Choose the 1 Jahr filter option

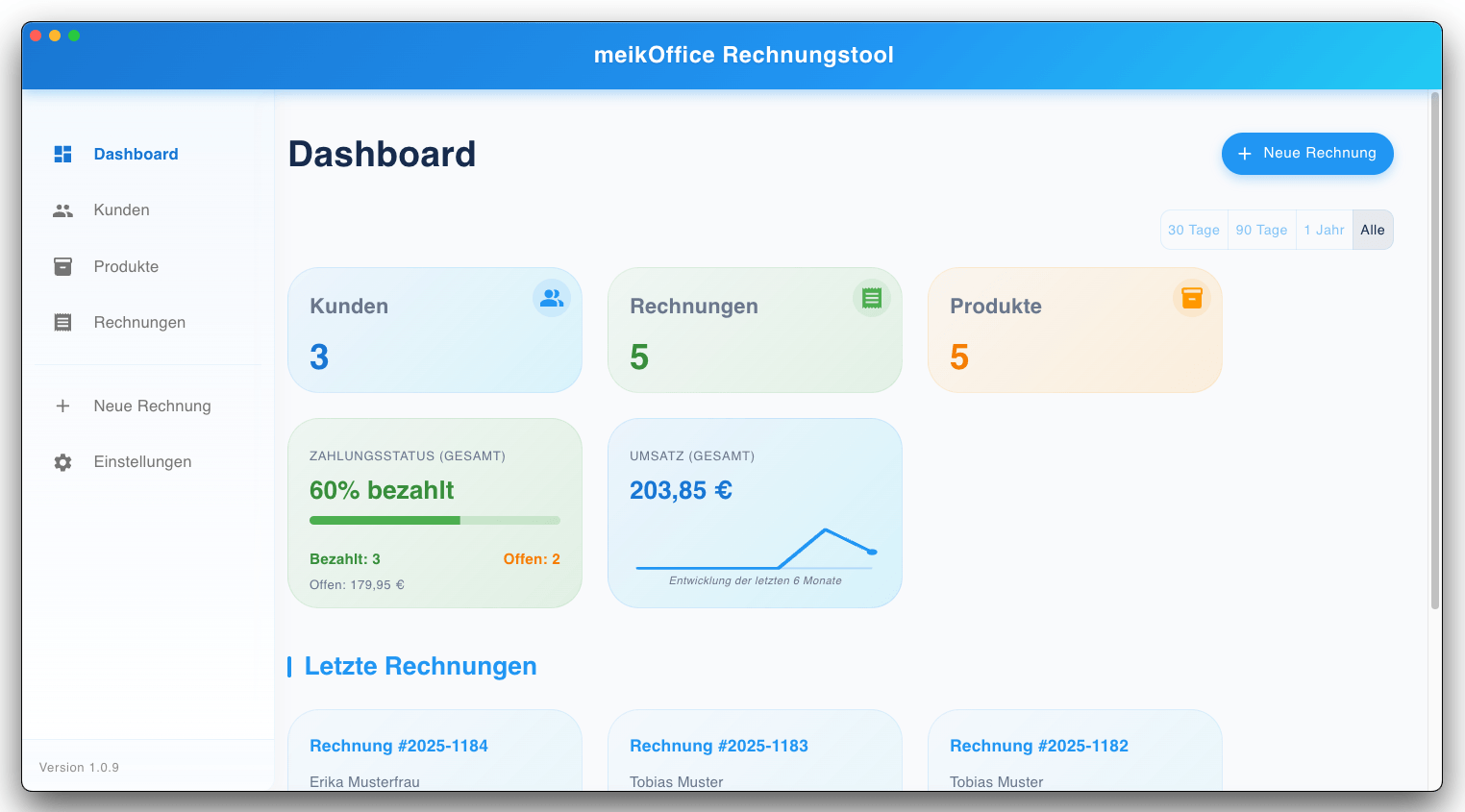click(1324, 230)
